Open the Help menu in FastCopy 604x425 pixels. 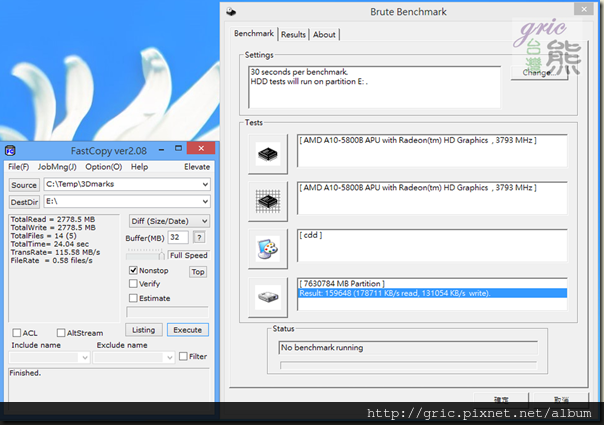[139, 167]
